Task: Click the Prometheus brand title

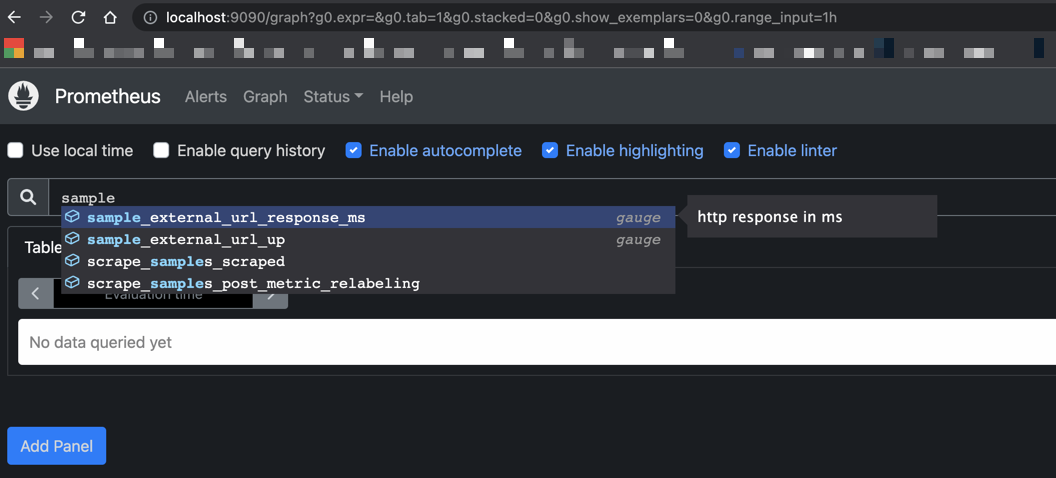Action: pos(108,96)
